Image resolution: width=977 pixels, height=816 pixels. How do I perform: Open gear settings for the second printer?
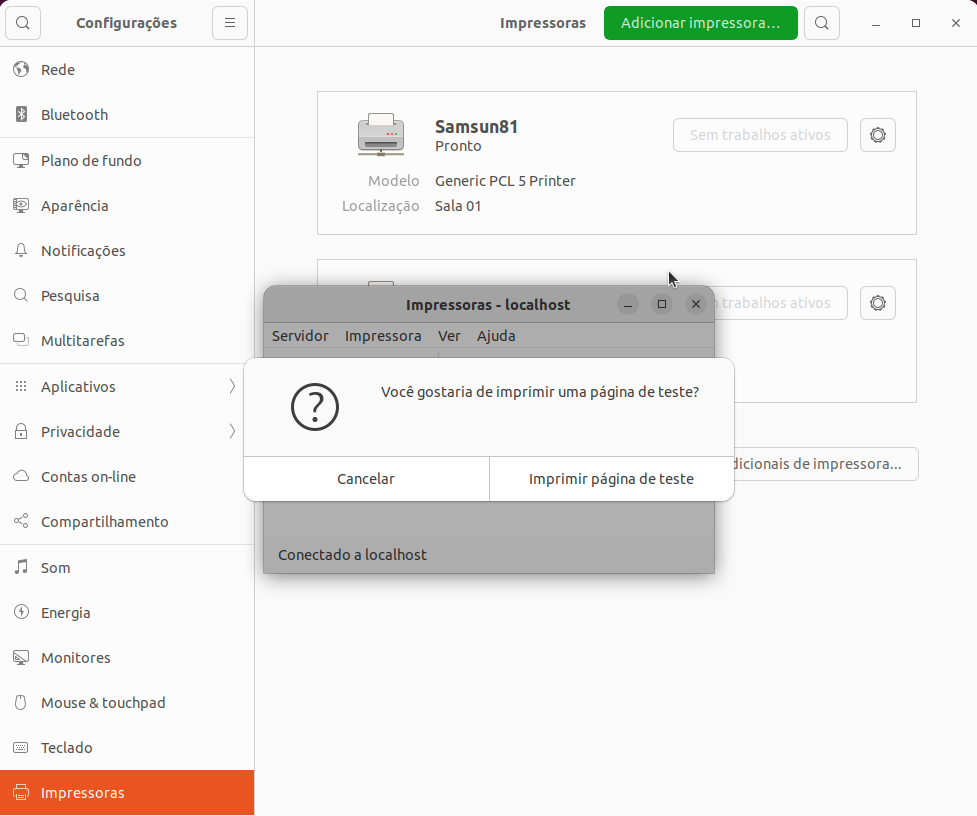coord(878,303)
